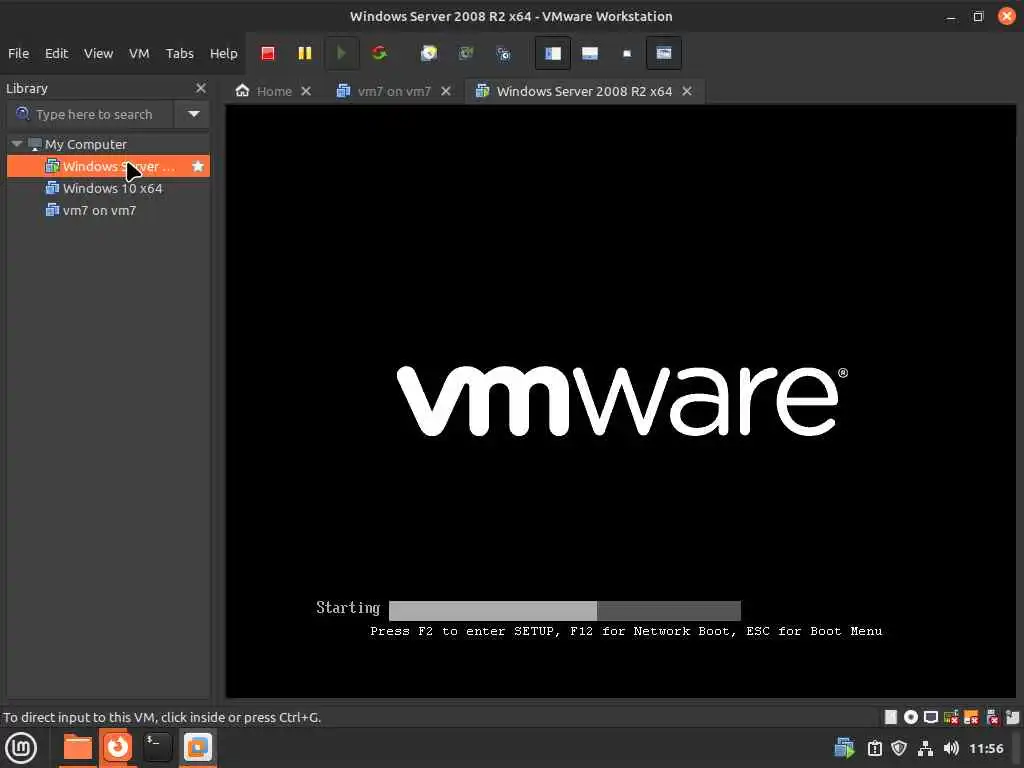Take a snapshot of this virtual machine
The width and height of the screenshot is (1024, 768).
pyautogui.click(x=428, y=54)
